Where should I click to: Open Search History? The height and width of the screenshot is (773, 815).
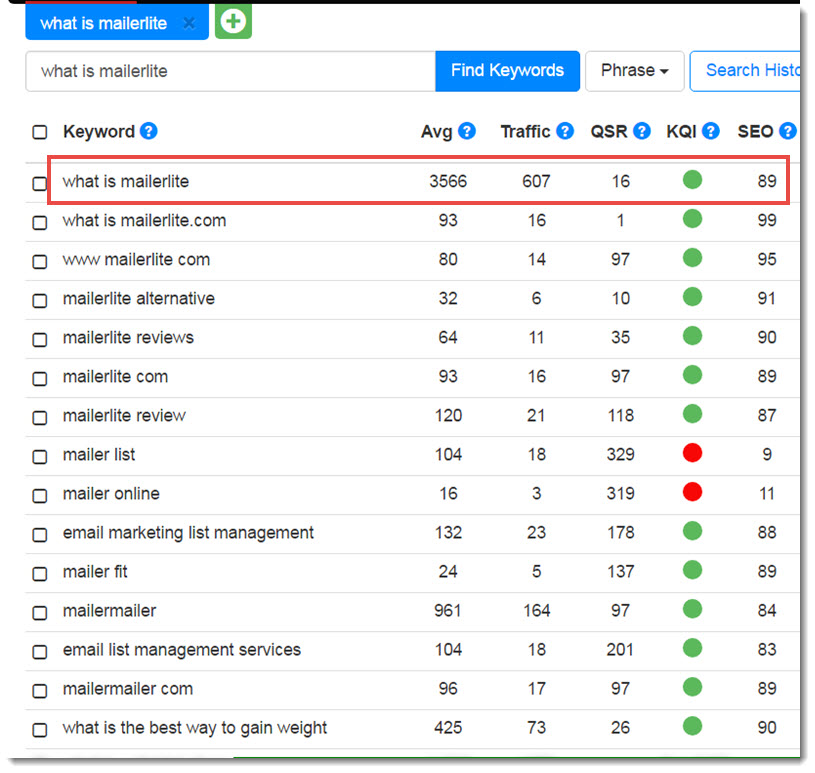click(745, 71)
